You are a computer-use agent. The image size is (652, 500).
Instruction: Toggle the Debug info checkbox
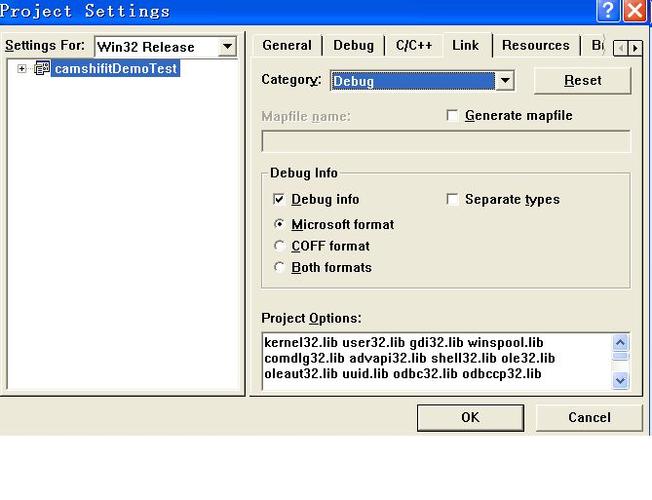coord(279,200)
